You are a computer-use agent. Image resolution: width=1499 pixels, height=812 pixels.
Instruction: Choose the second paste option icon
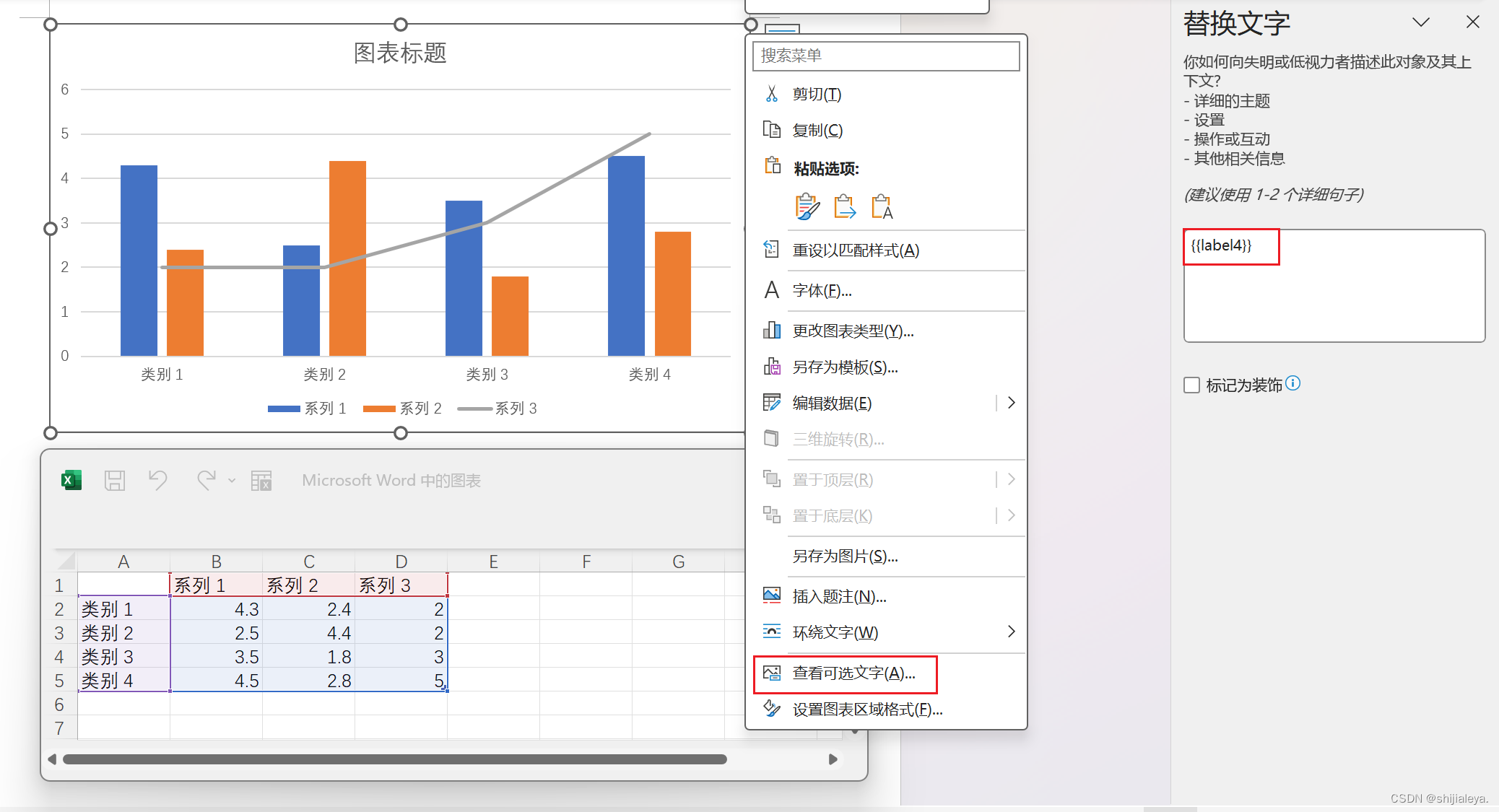tap(844, 206)
